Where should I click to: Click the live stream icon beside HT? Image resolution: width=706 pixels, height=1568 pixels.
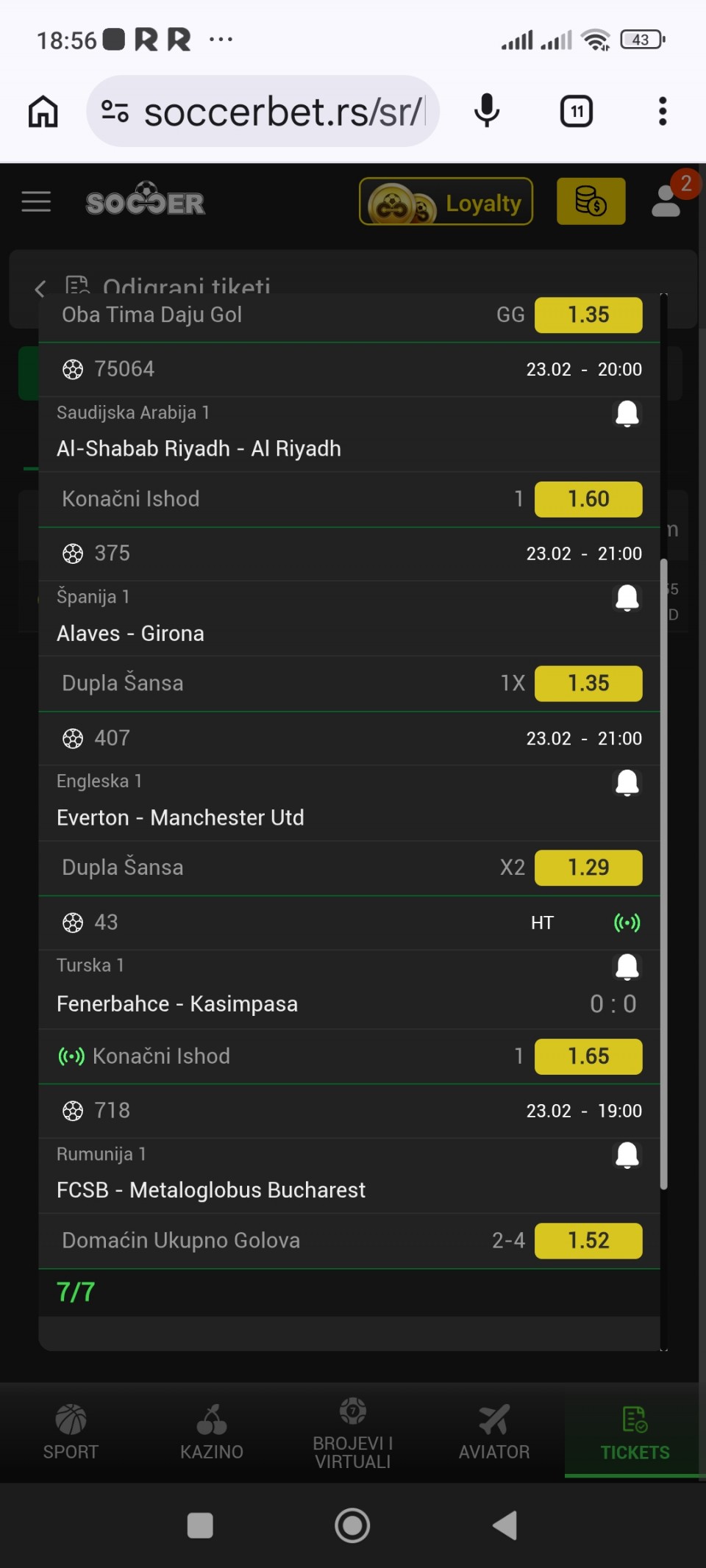(627, 923)
